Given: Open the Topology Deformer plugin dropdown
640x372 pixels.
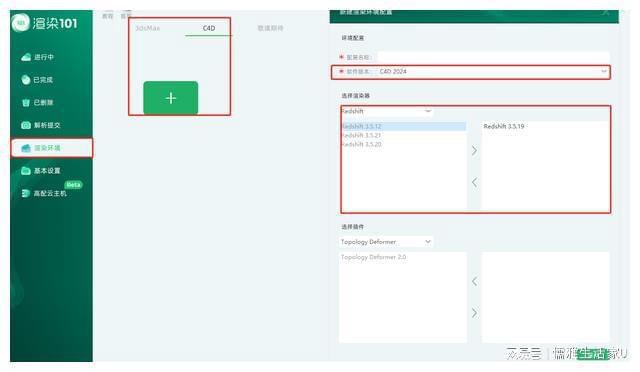Looking at the screenshot, I should pos(386,242).
